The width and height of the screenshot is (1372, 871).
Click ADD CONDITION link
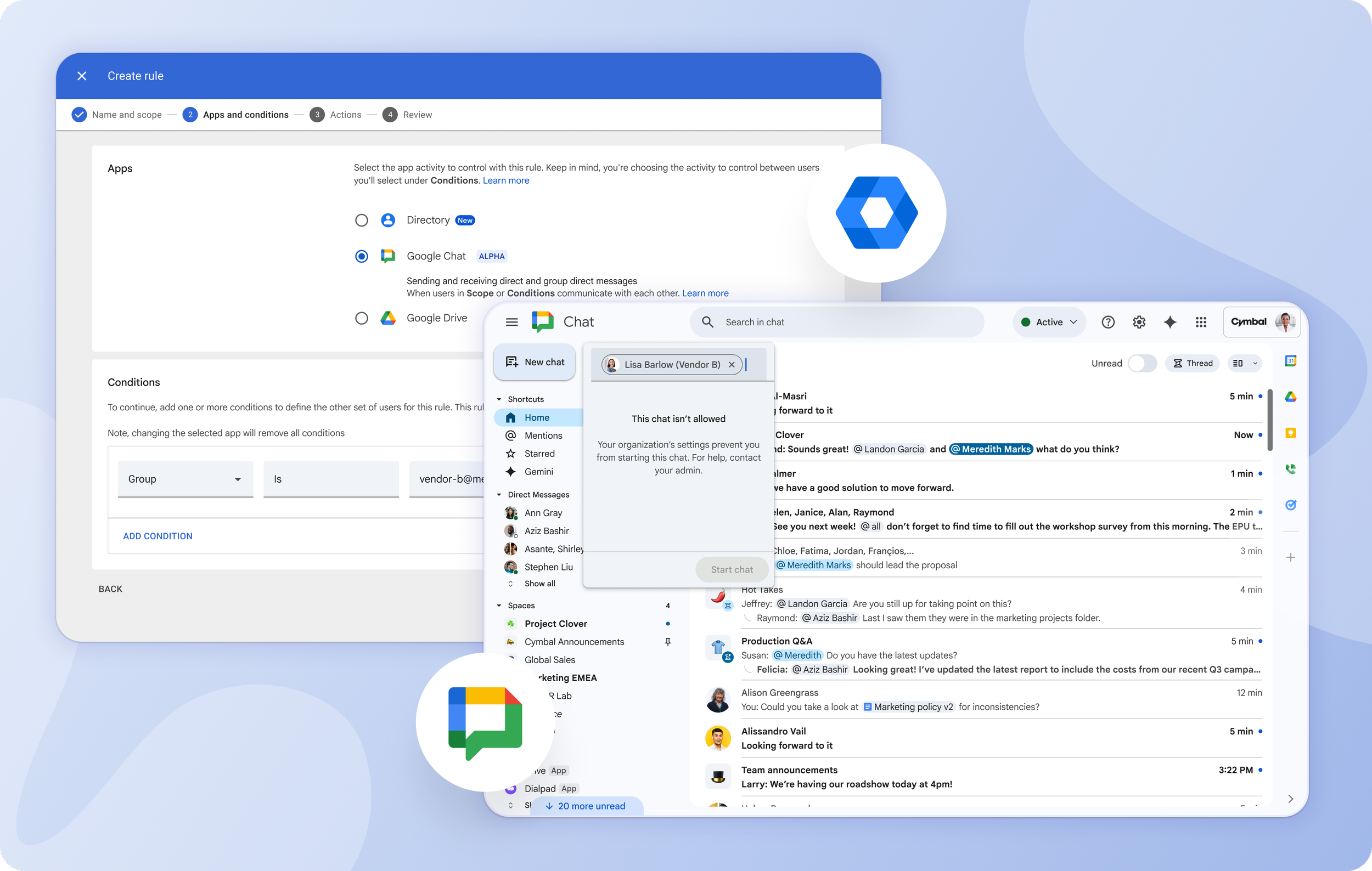(158, 536)
